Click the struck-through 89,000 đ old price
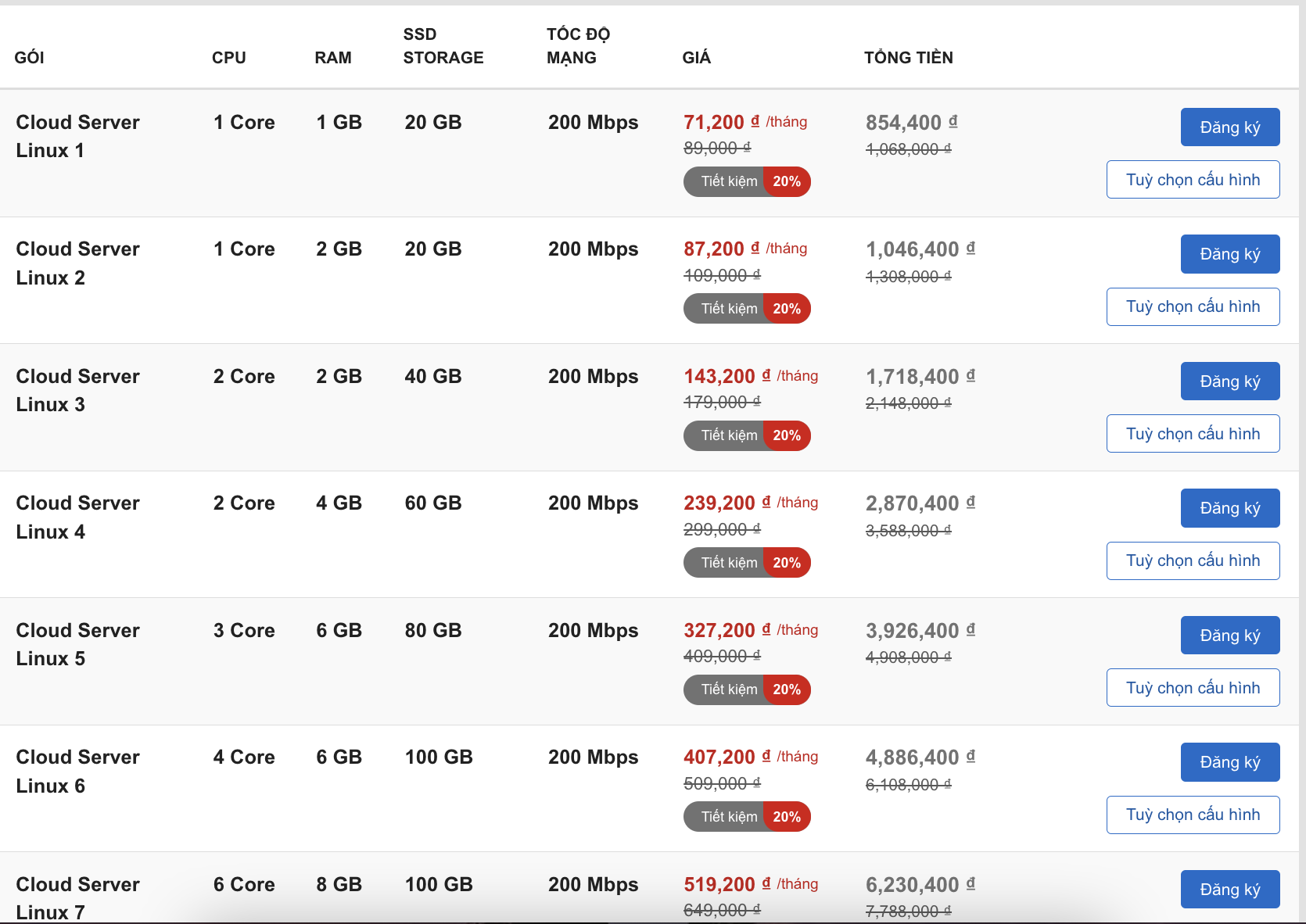Viewport: 1306px width, 924px height. (717, 148)
